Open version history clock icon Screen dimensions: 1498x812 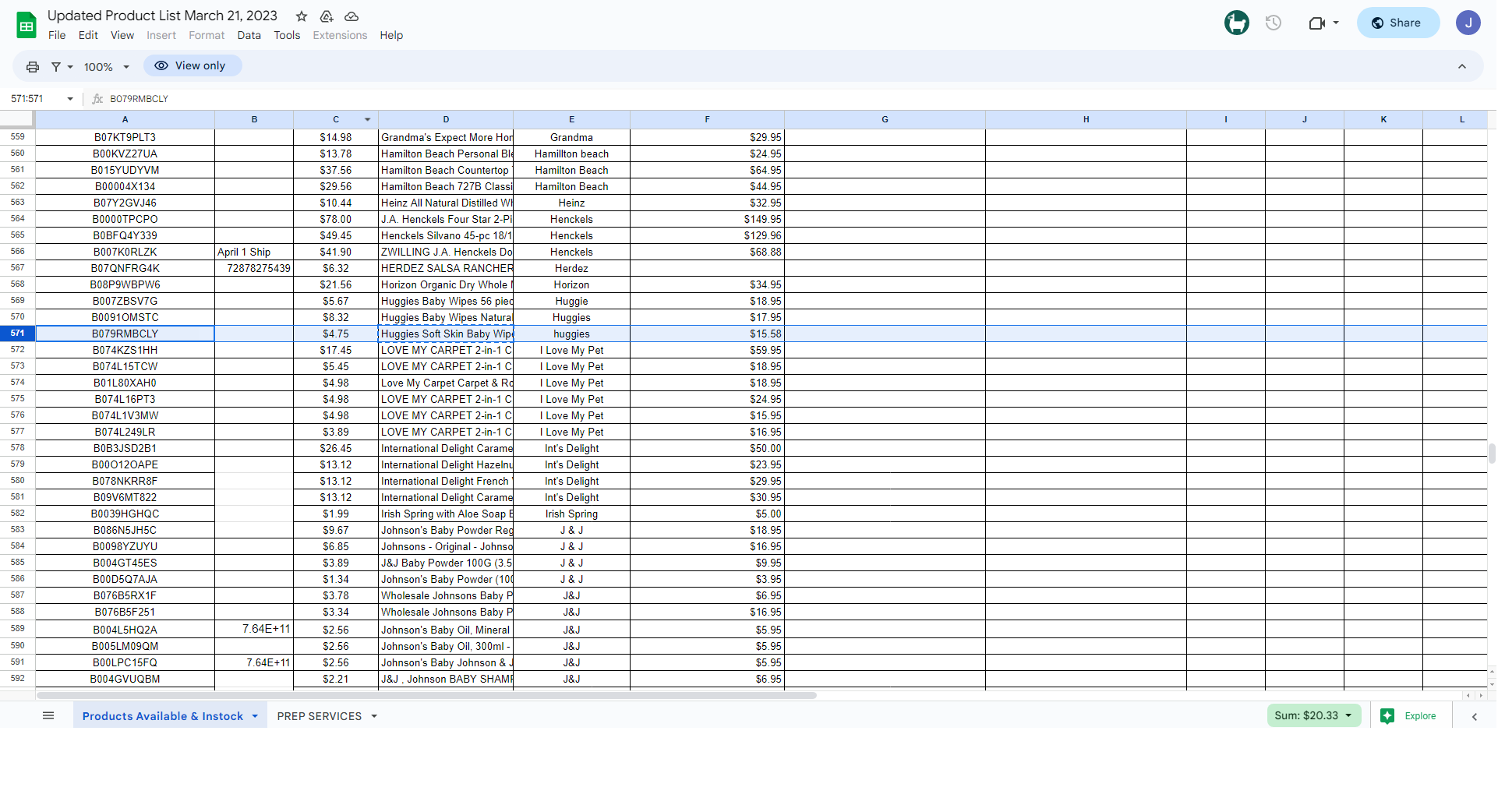pos(1274,23)
